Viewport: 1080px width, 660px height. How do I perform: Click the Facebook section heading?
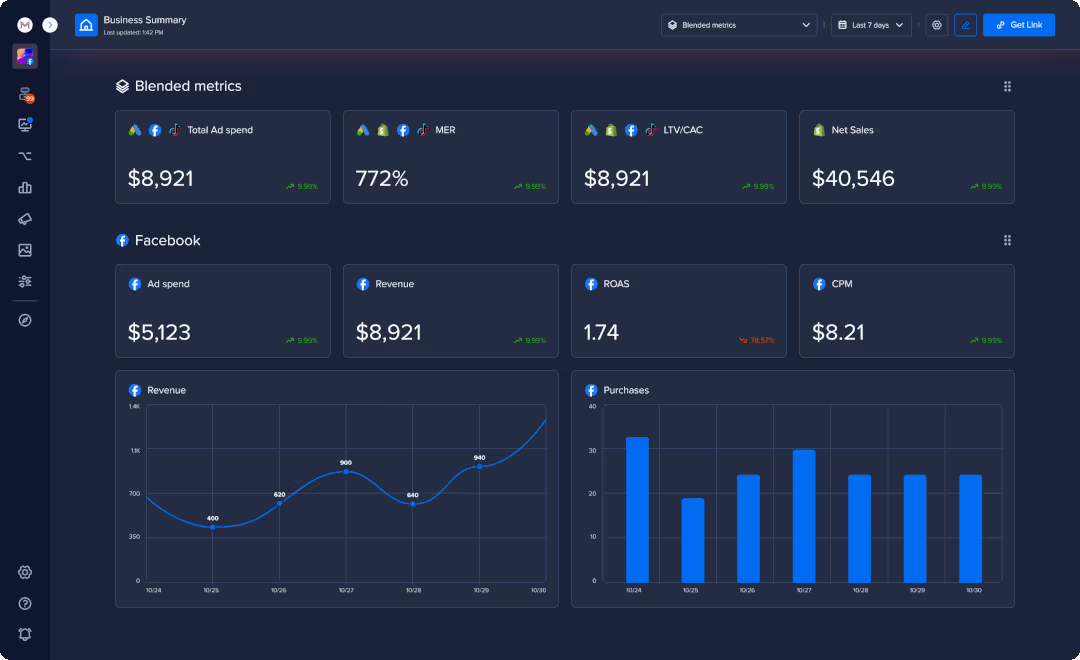[167, 240]
